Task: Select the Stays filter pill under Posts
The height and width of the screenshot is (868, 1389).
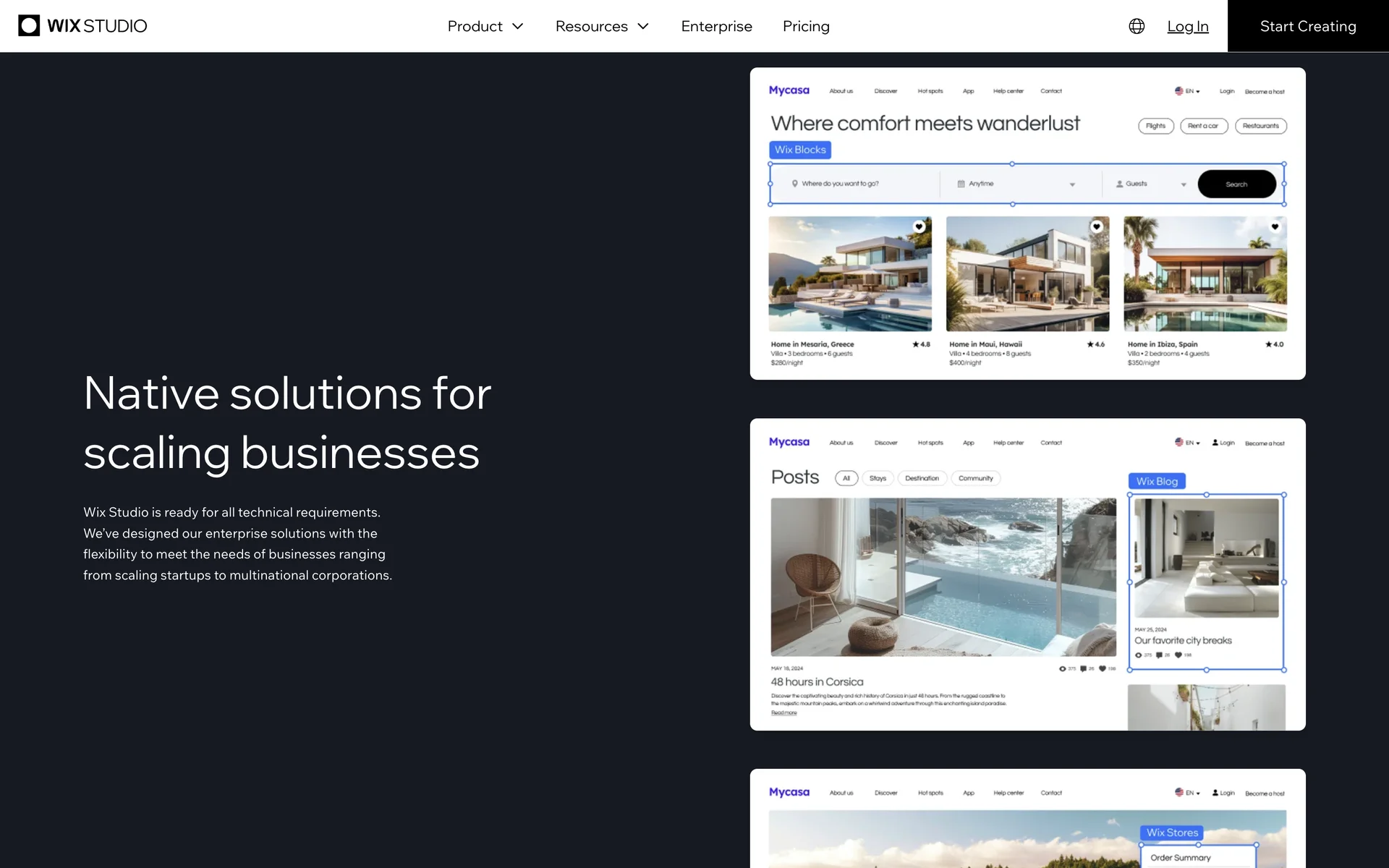Action: (878, 478)
